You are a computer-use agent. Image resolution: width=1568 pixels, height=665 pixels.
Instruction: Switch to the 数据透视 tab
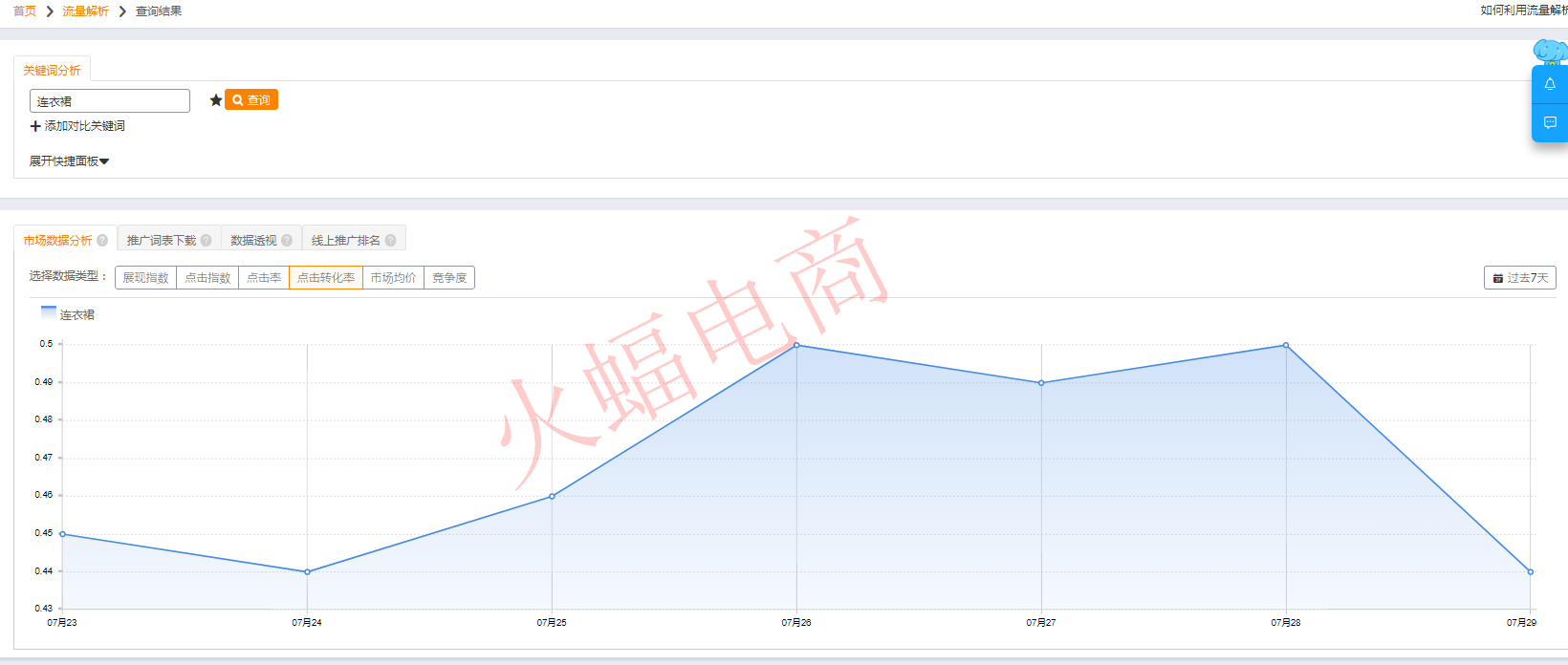pos(253,241)
